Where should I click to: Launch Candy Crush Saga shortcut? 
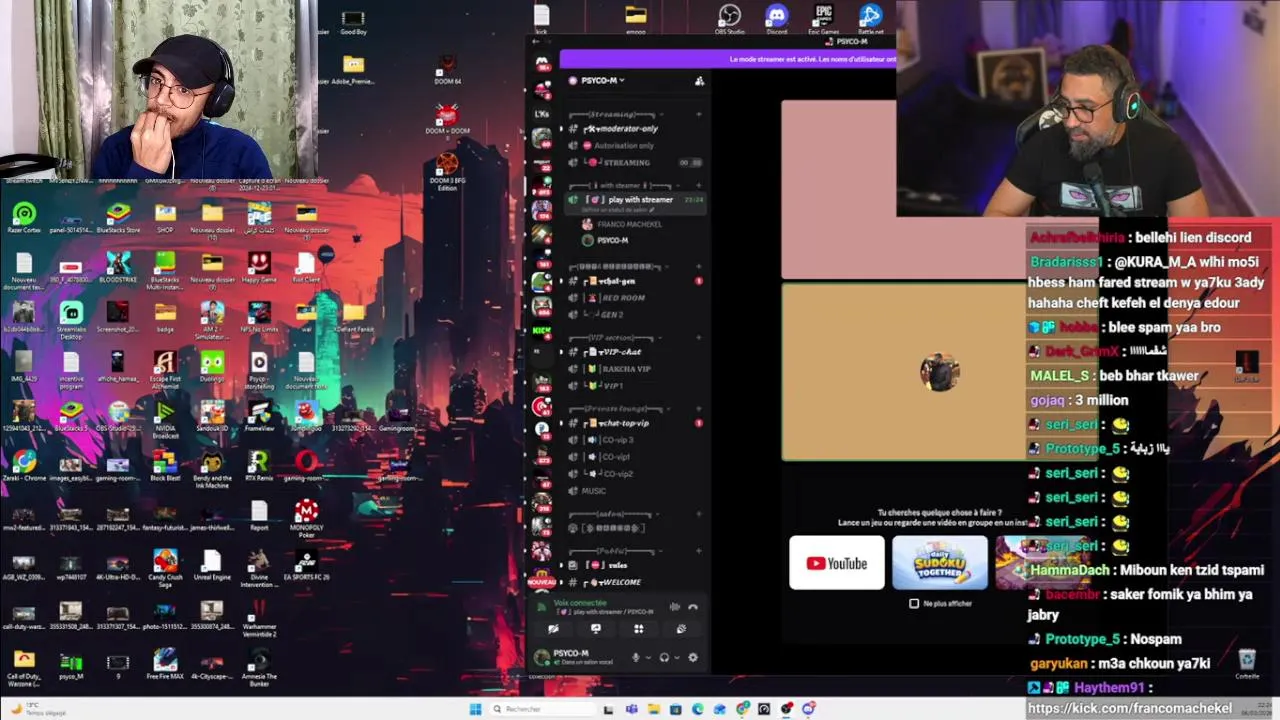click(165, 566)
